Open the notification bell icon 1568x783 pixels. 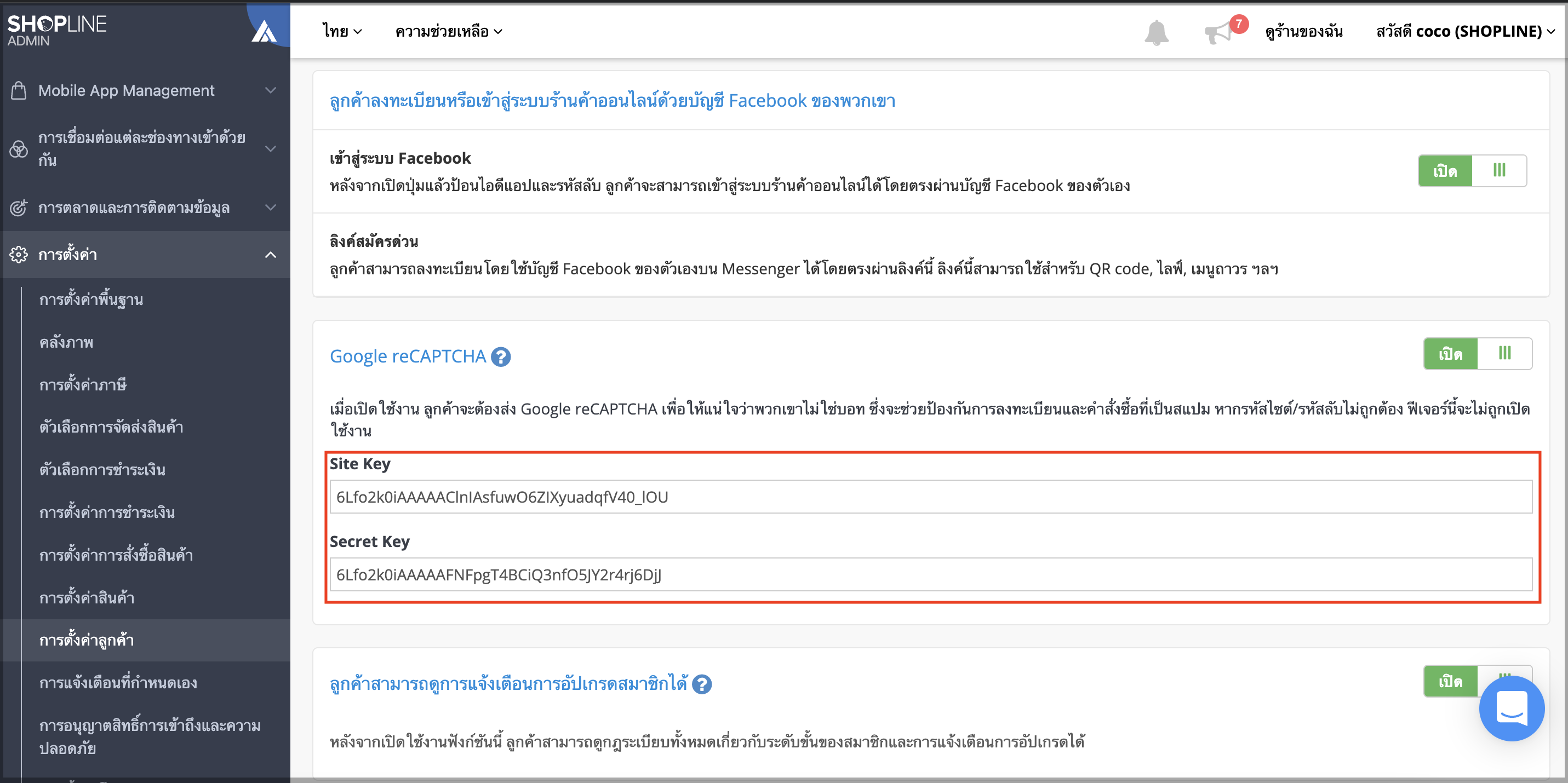click(x=1156, y=32)
